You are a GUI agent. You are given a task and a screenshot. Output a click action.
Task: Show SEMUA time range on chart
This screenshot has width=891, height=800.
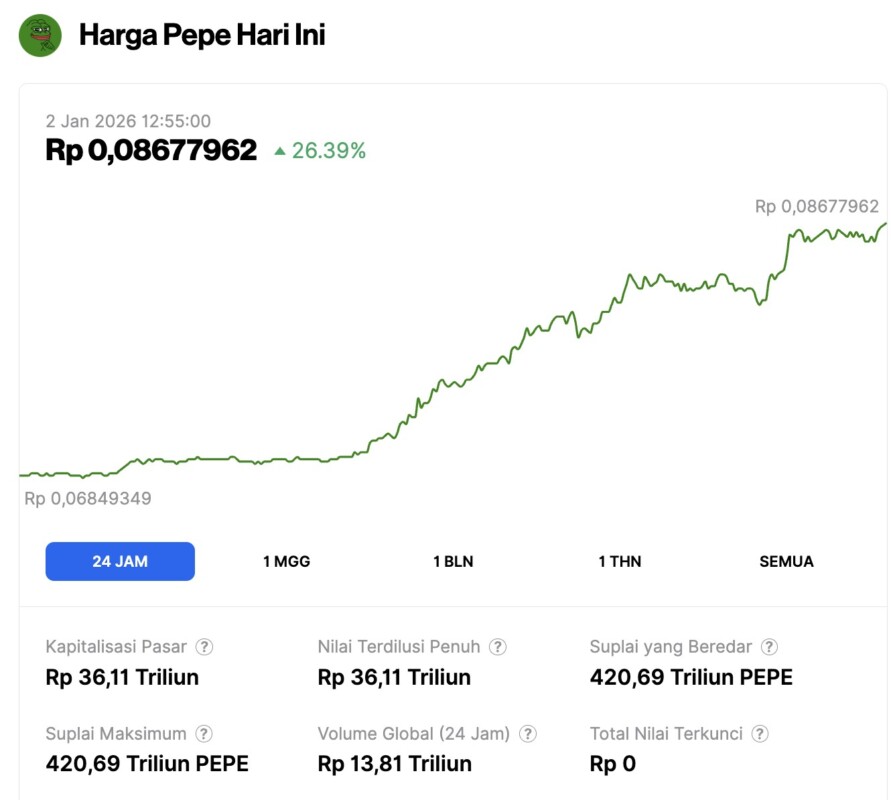pos(786,561)
